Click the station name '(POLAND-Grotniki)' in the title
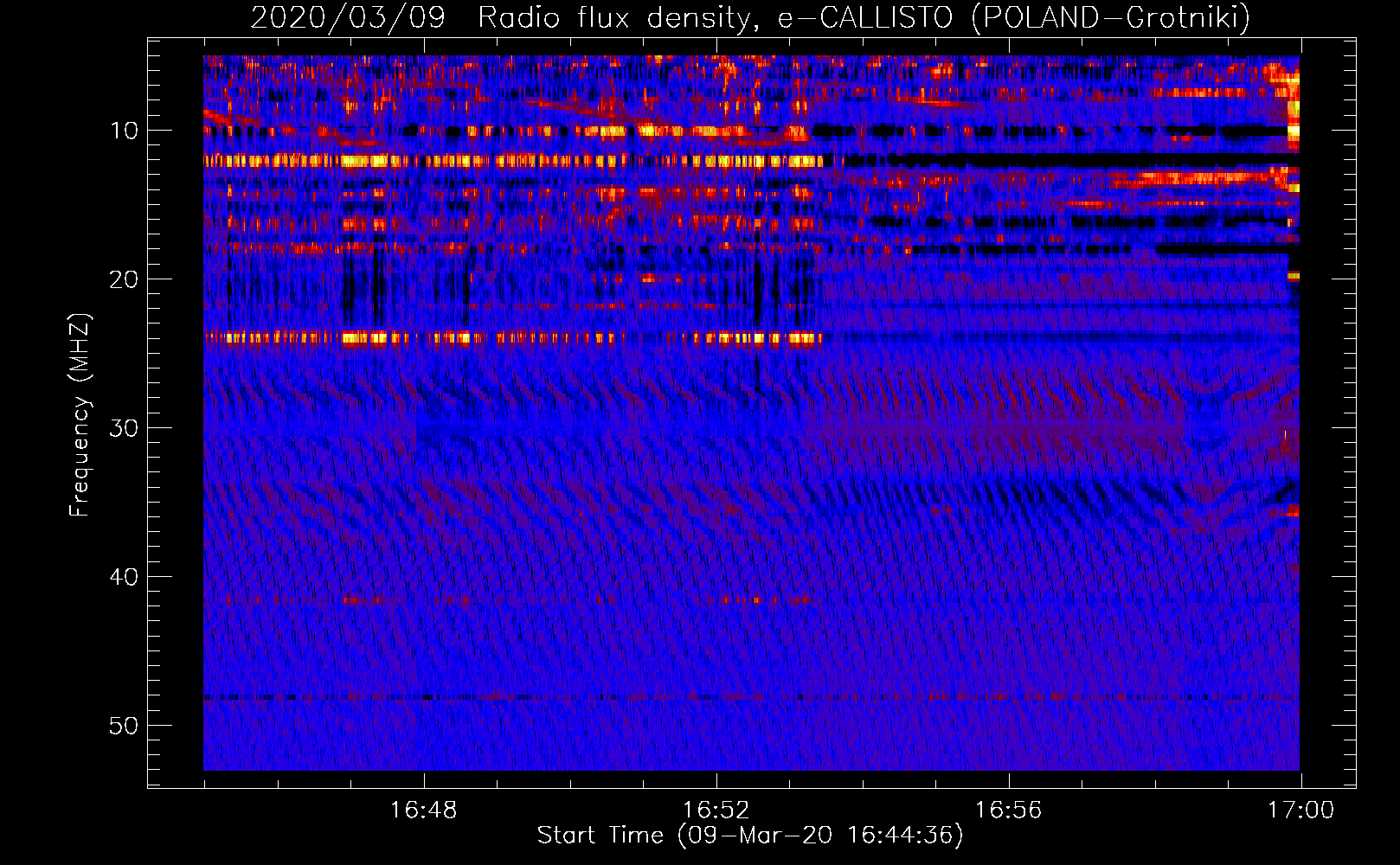1400x865 pixels. tap(1111, 16)
